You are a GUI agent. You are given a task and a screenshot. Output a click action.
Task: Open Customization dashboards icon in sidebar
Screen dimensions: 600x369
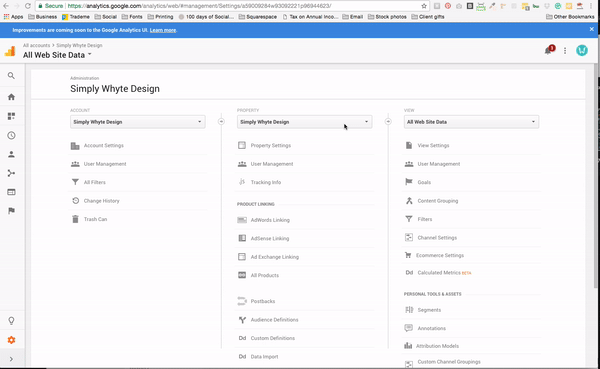coord(11,116)
